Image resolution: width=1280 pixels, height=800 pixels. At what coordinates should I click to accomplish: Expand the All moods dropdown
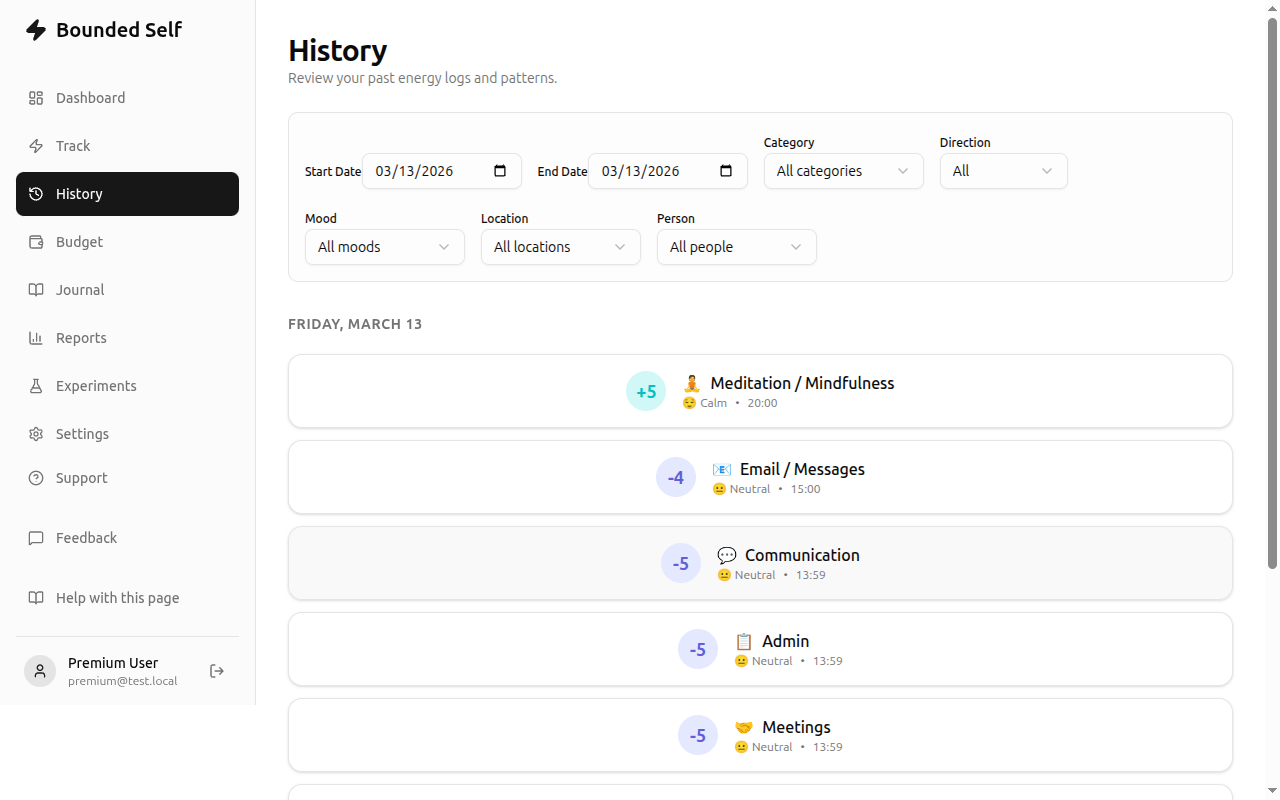coord(384,247)
